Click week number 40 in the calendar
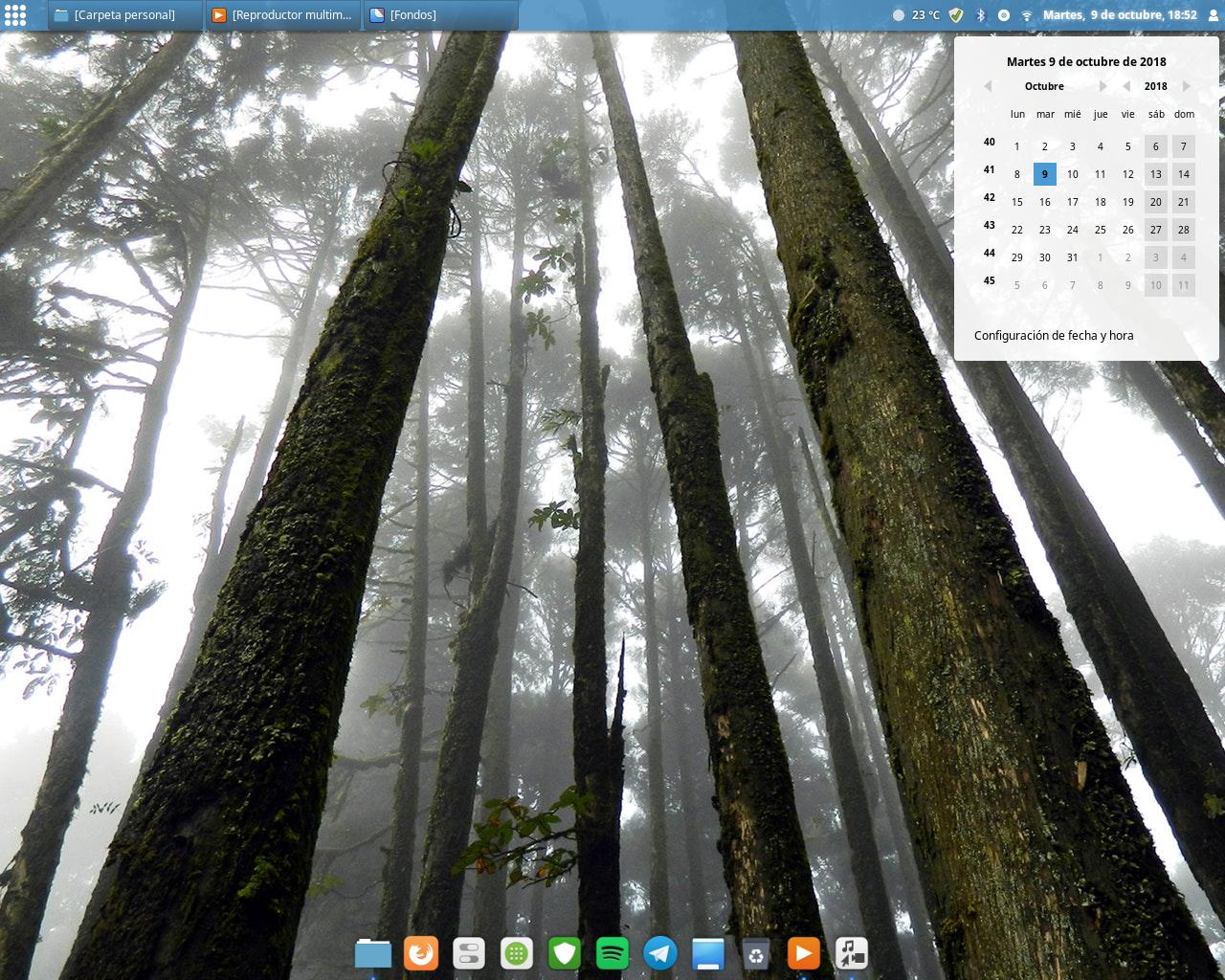This screenshot has width=1225, height=980. [x=990, y=143]
